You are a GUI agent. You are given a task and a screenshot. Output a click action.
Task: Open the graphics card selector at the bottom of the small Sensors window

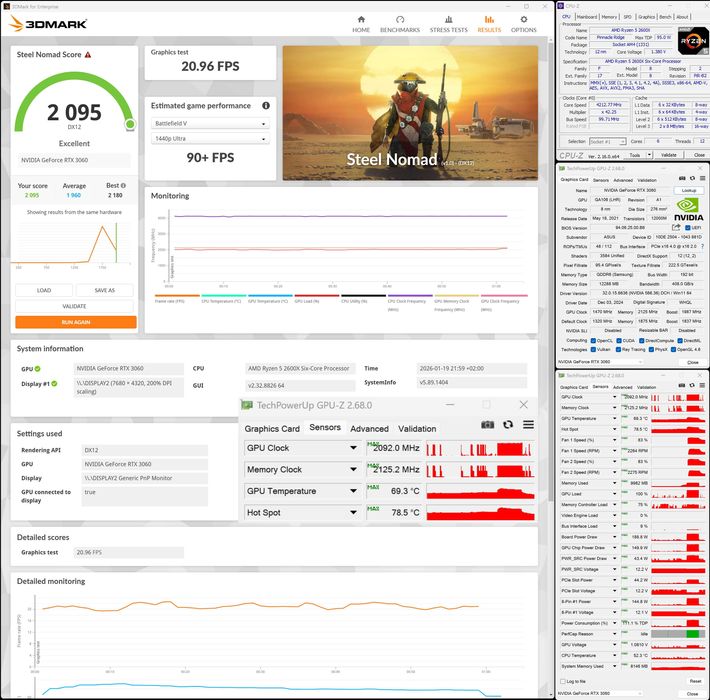(x=600, y=693)
